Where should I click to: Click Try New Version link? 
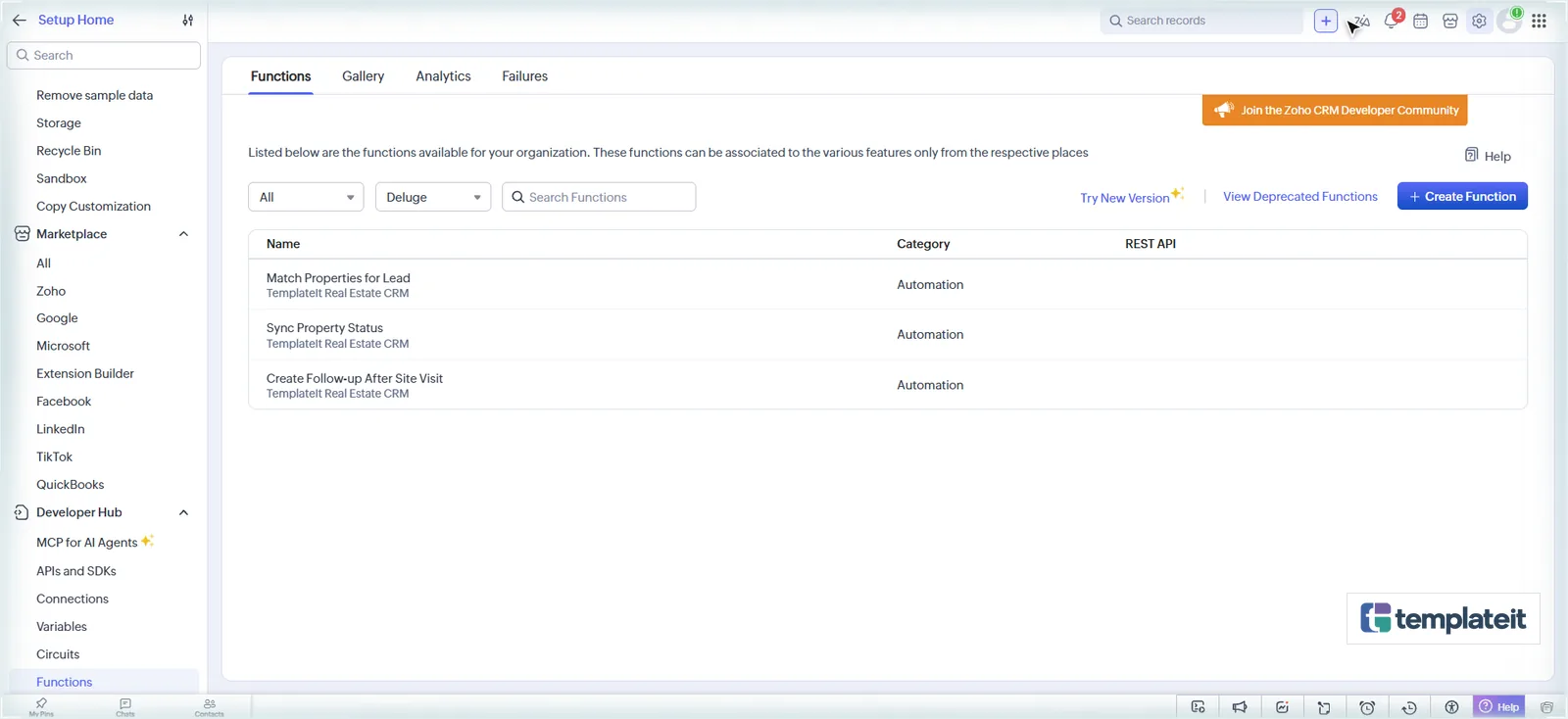[x=1125, y=198]
